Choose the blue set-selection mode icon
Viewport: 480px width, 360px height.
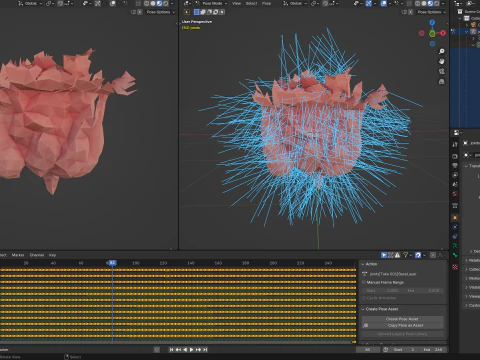coord(197,12)
